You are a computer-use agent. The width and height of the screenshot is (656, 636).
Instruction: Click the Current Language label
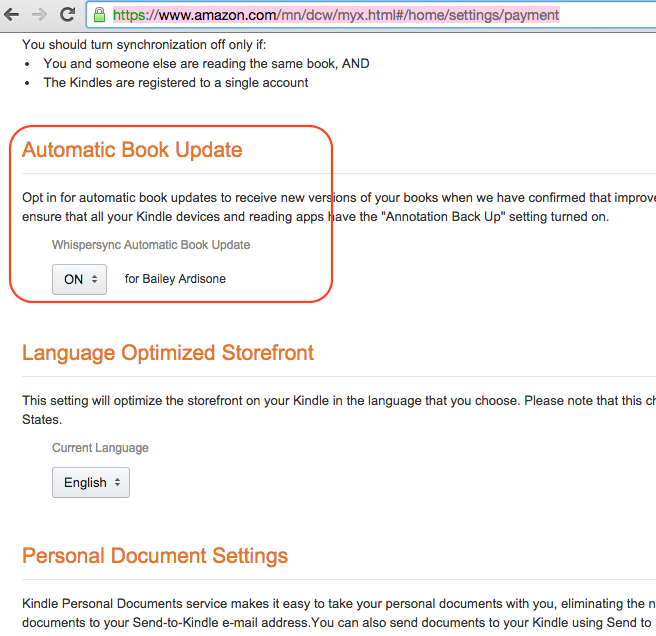coord(100,448)
